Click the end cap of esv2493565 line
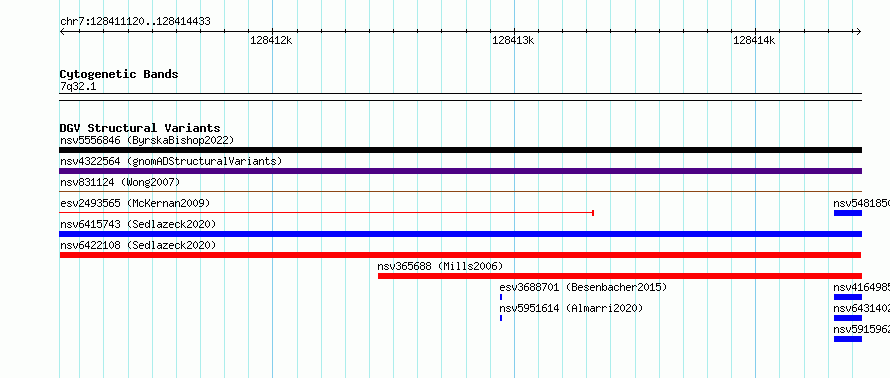 pyautogui.click(x=593, y=213)
